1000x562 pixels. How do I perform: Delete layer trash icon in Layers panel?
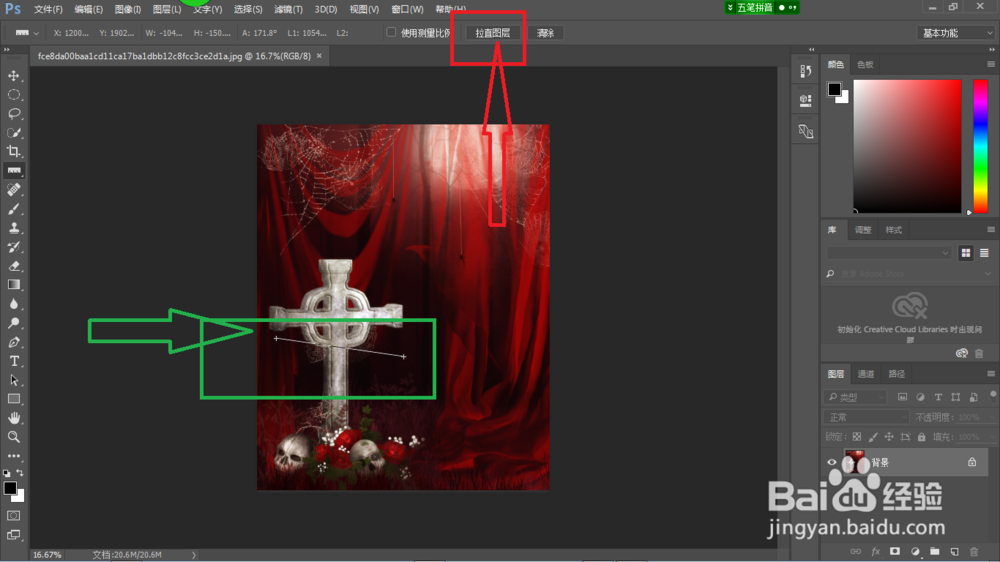974,551
